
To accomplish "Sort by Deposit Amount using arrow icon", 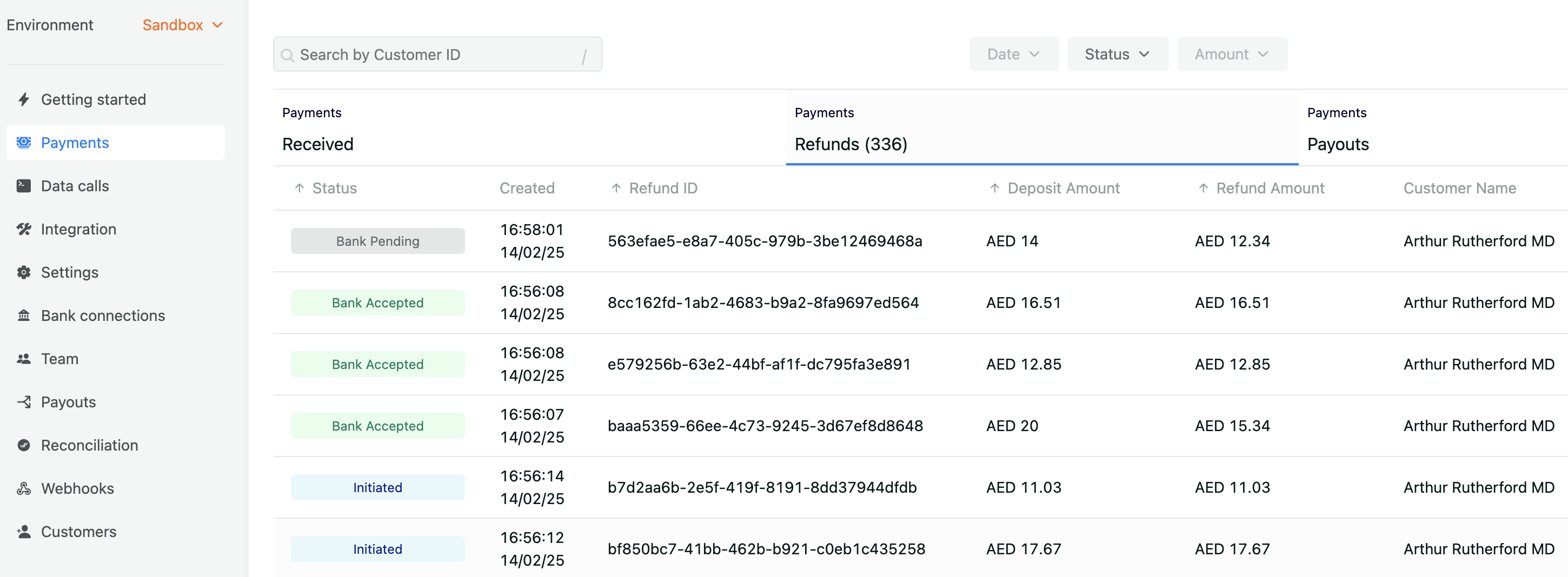I will point(995,188).
